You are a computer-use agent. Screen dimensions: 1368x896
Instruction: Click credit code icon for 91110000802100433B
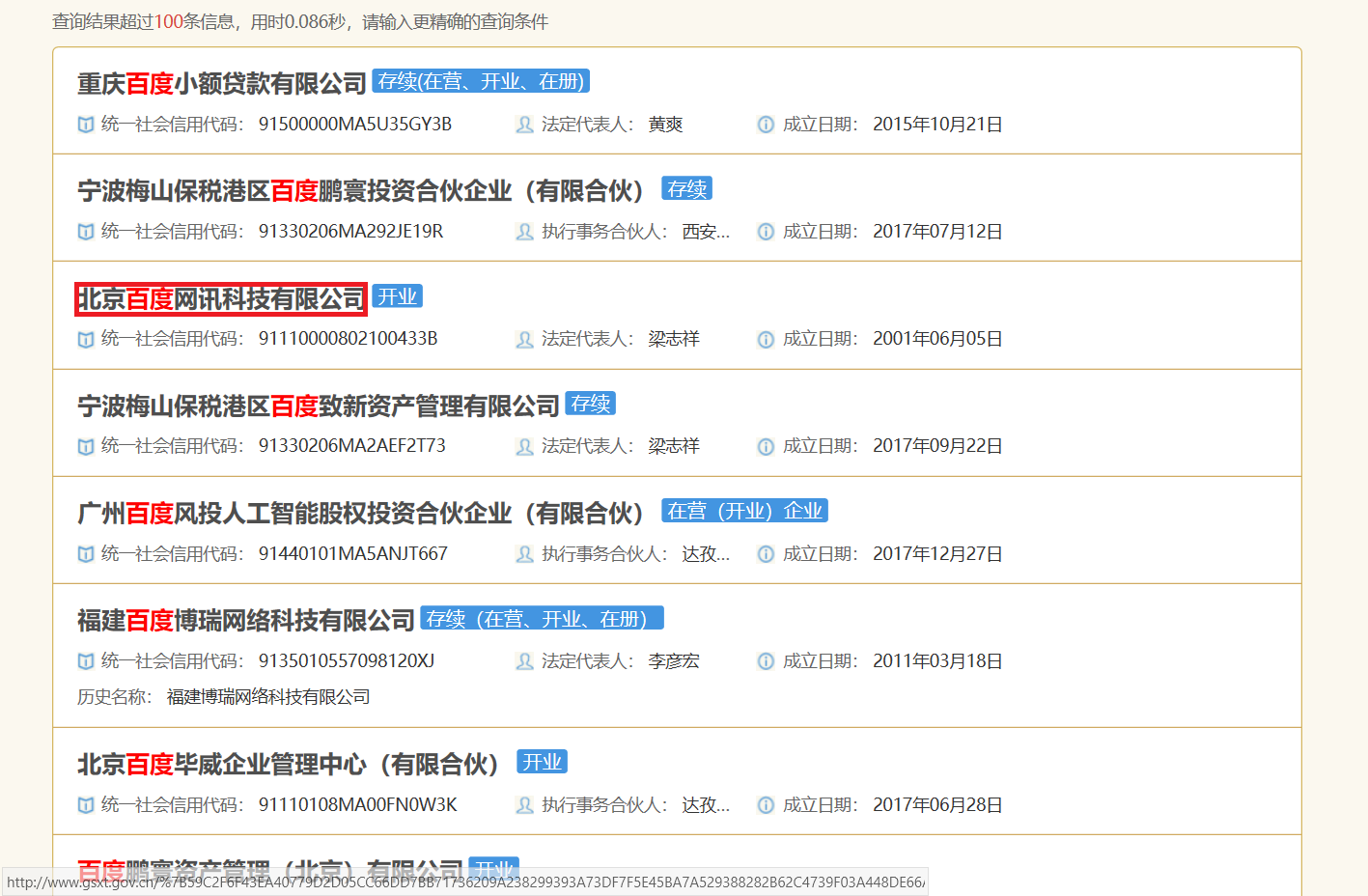pos(86,339)
